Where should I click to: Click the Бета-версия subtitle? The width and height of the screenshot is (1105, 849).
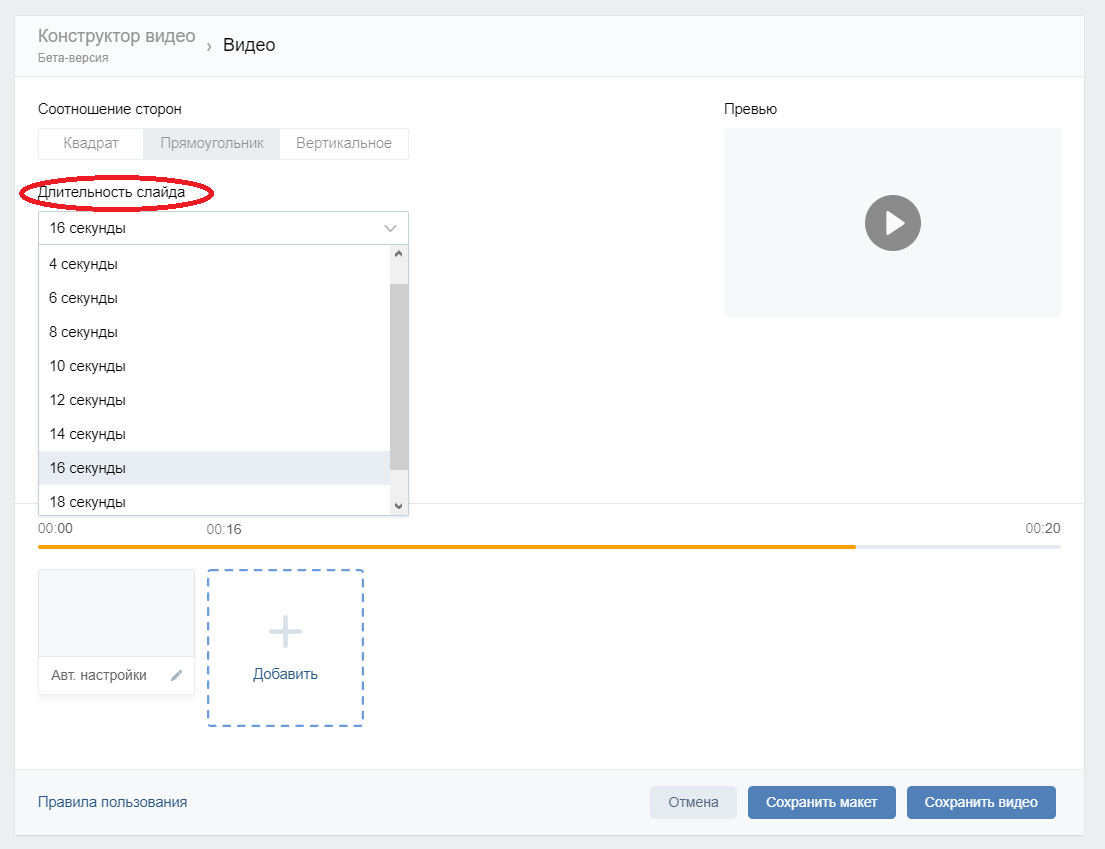click(x=73, y=58)
